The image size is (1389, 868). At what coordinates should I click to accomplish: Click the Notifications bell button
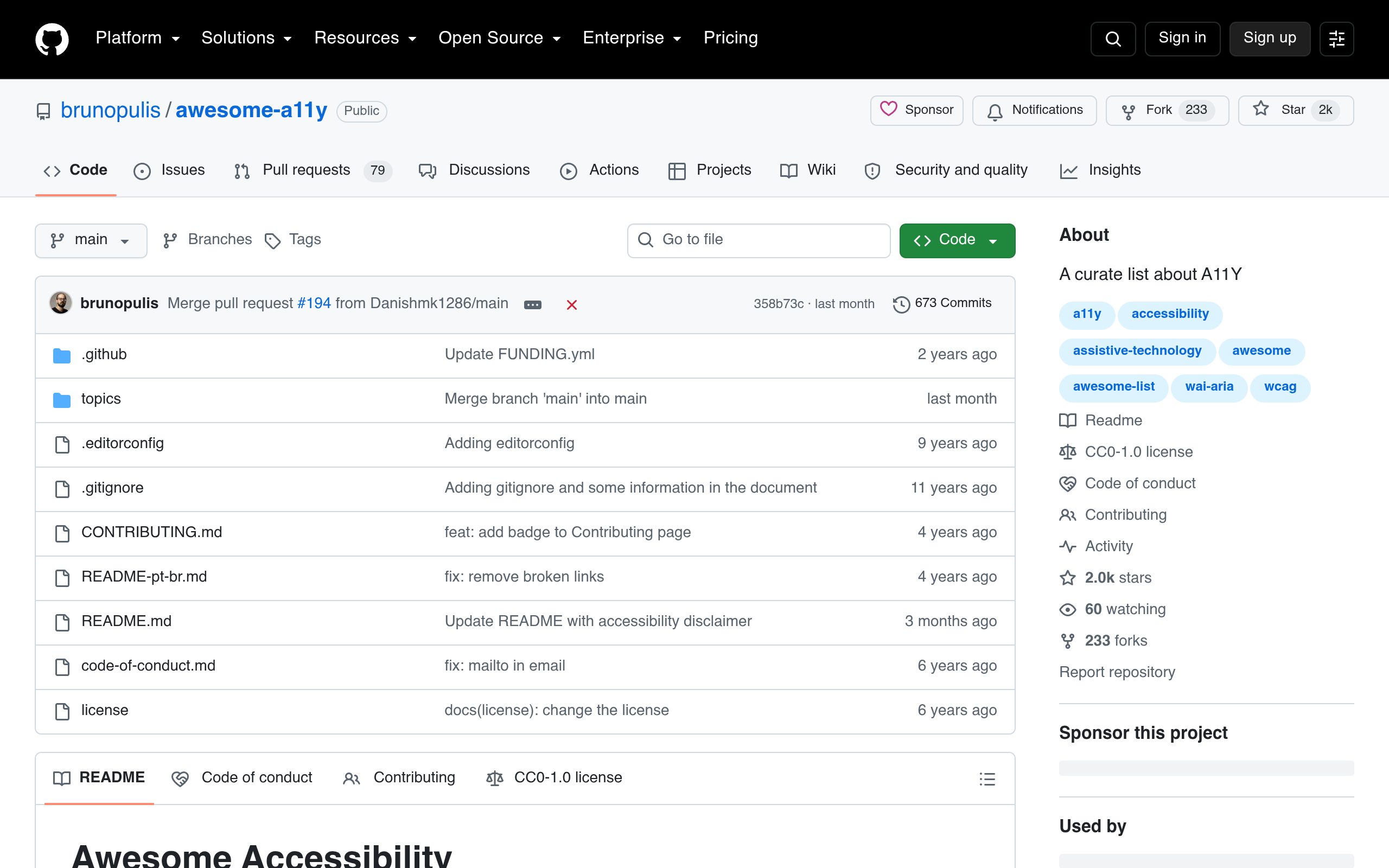pos(1034,110)
